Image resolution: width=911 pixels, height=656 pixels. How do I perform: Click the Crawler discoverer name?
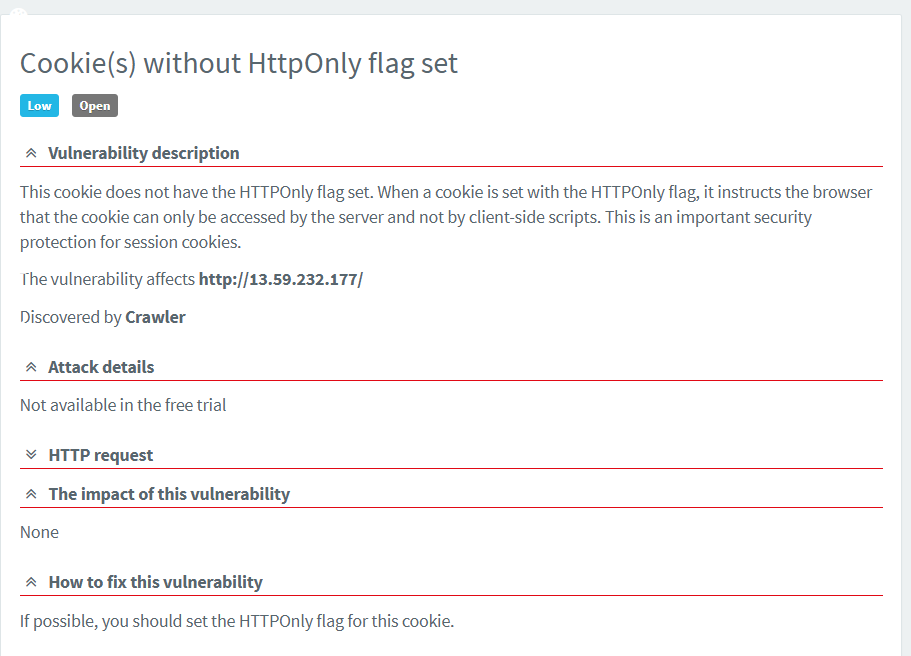[x=155, y=317]
